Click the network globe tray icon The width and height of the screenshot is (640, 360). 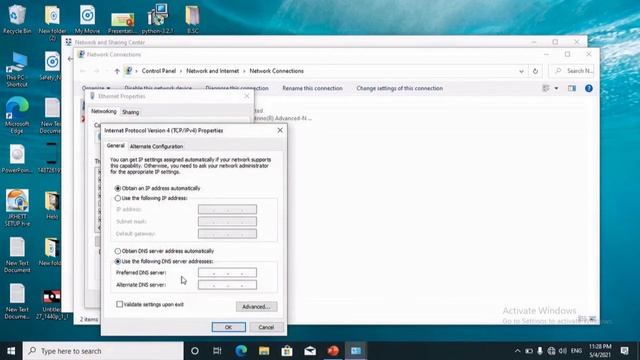click(x=551, y=351)
